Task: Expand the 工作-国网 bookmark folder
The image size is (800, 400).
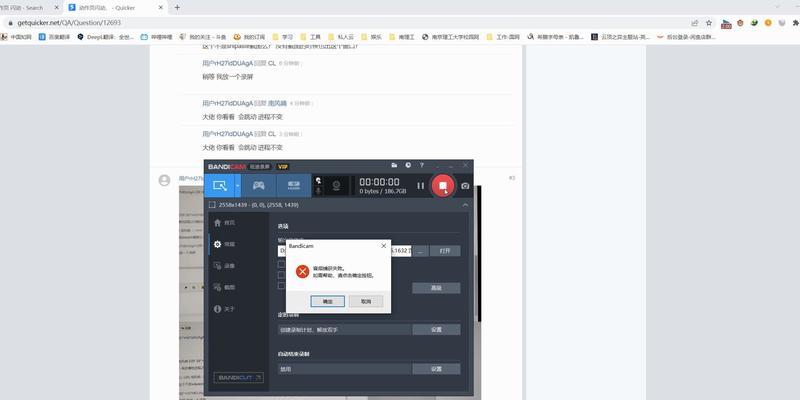Action: click(504, 37)
